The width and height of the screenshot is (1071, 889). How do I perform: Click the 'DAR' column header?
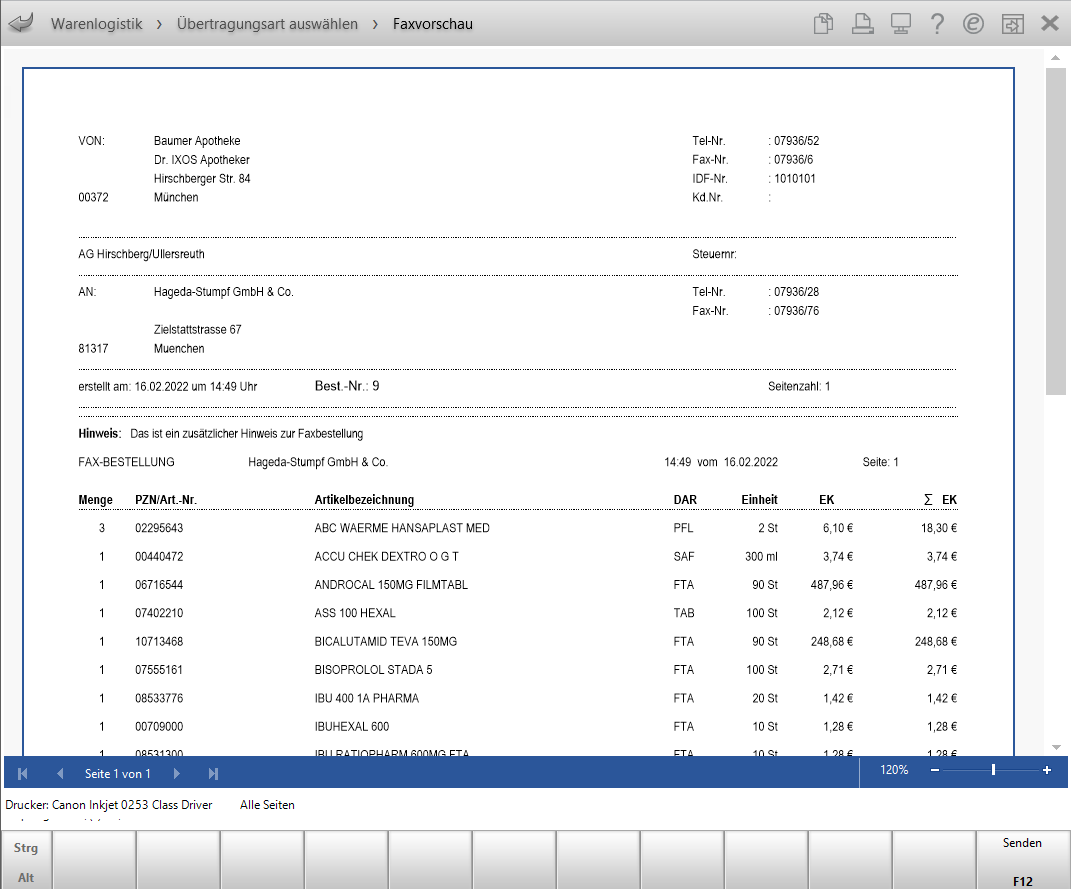pyautogui.click(x=685, y=500)
